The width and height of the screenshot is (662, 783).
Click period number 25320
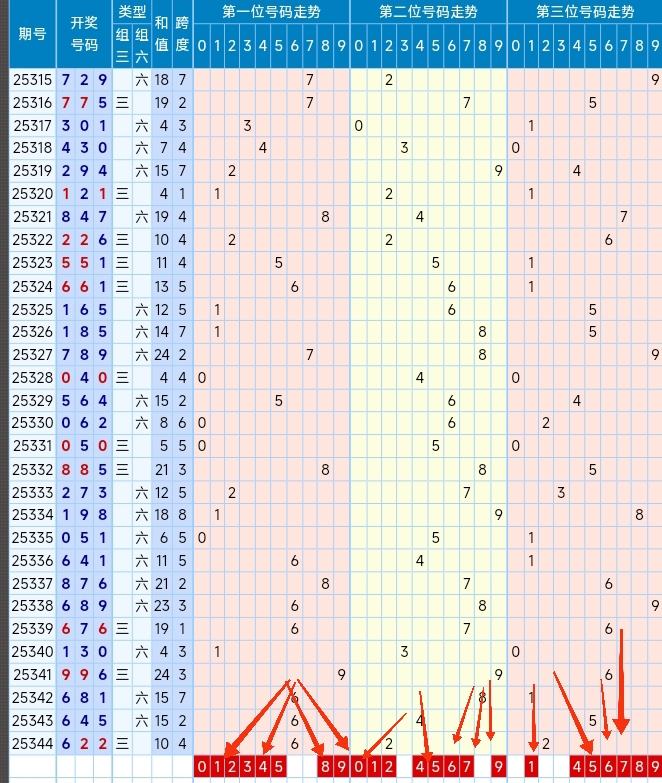click(32, 194)
